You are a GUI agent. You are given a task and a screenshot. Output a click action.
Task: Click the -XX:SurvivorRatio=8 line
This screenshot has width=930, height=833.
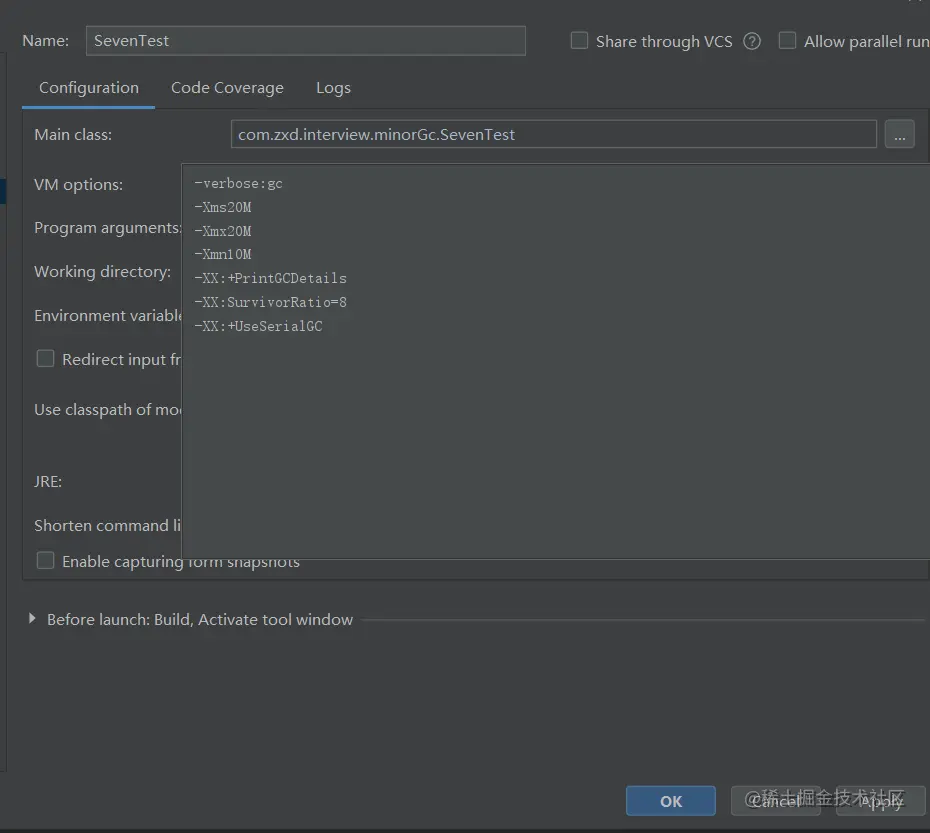[270, 302]
